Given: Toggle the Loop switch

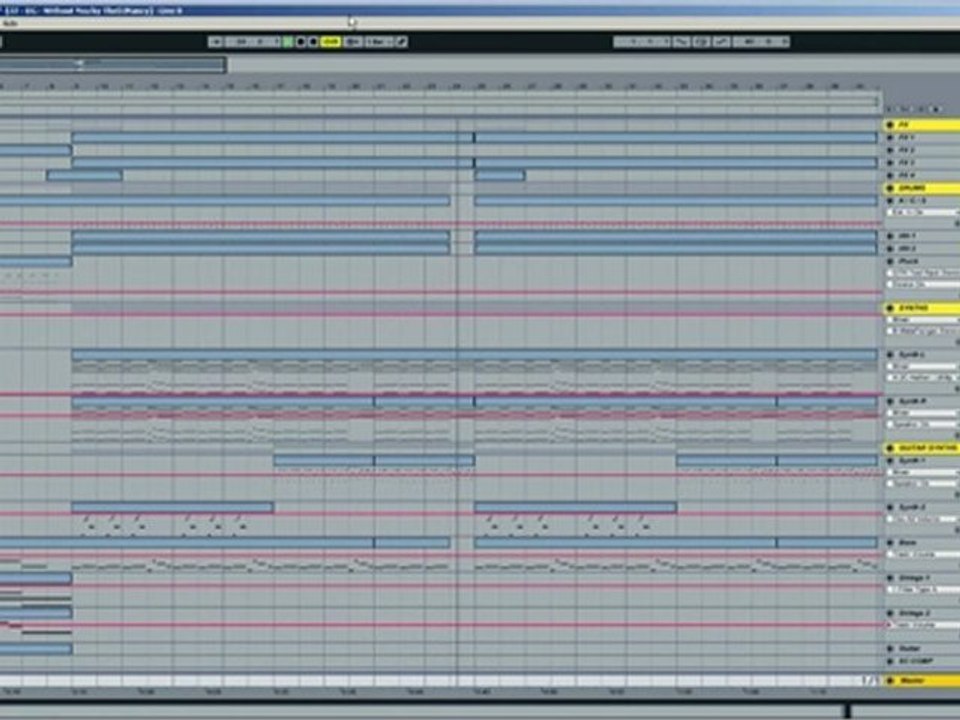Looking at the screenshot, I should pyautogui.click(x=702, y=42).
